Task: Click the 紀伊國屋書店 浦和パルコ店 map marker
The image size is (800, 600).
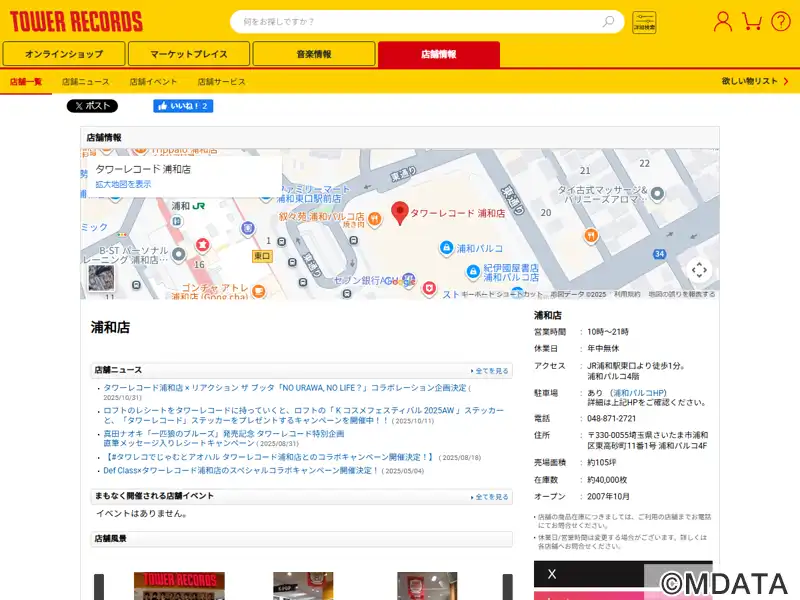Action: point(473,271)
